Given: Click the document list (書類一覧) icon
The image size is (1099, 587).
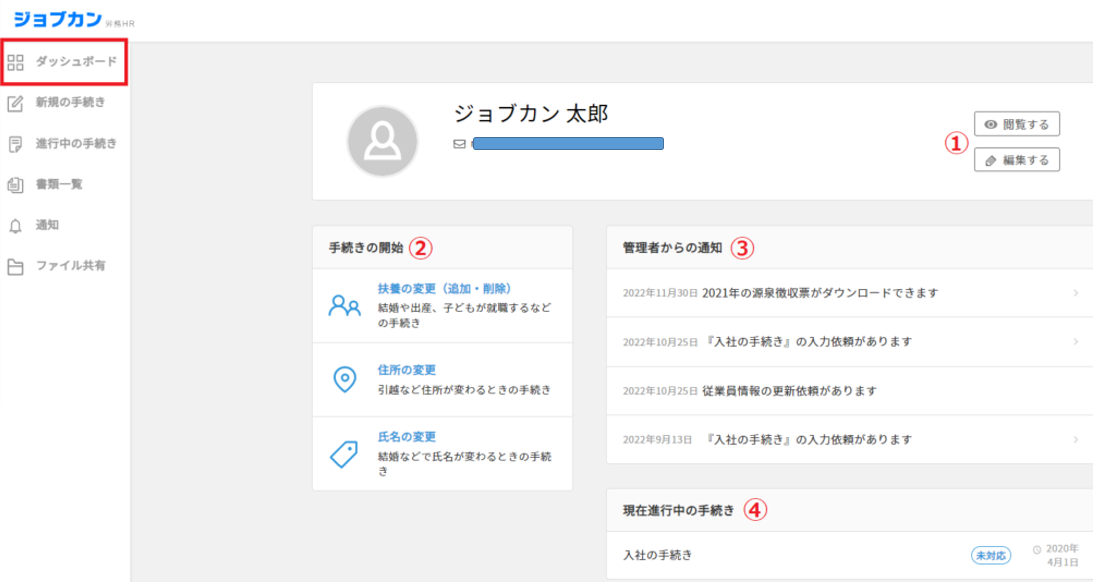Looking at the screenshot, I should [x=15, y=185].
